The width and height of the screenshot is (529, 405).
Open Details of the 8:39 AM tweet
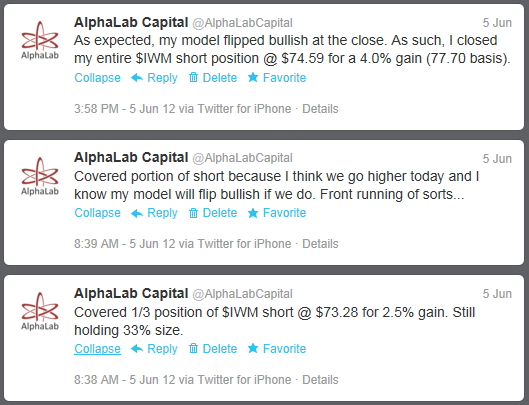click(320, 244)
